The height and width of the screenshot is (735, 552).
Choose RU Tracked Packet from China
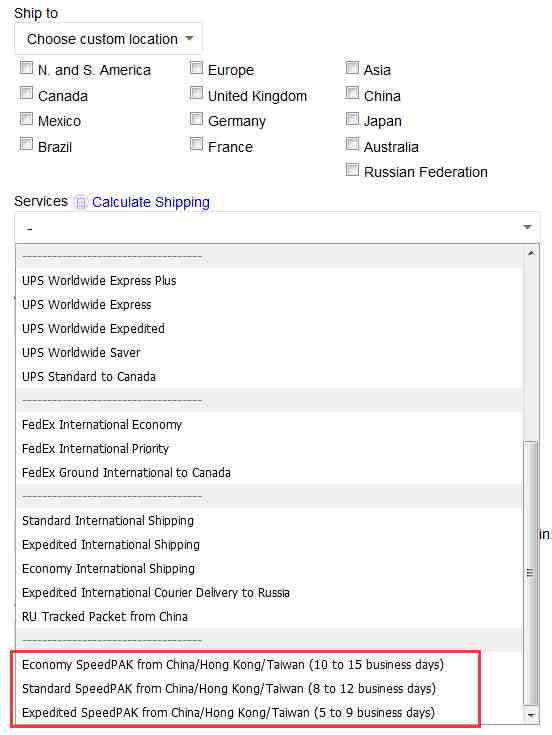(x=269, y=616)
